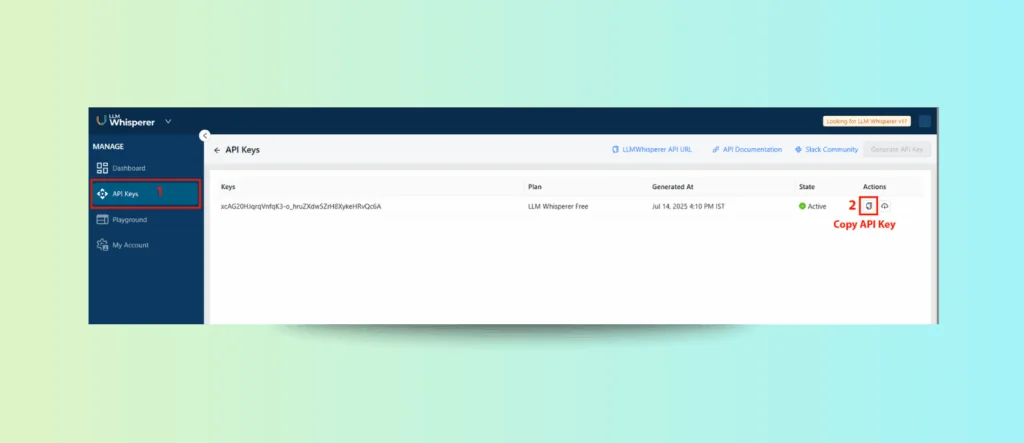Collapse the sidebar with the chevron button
Screen dimensions: 1024x443
click(204, 135)
